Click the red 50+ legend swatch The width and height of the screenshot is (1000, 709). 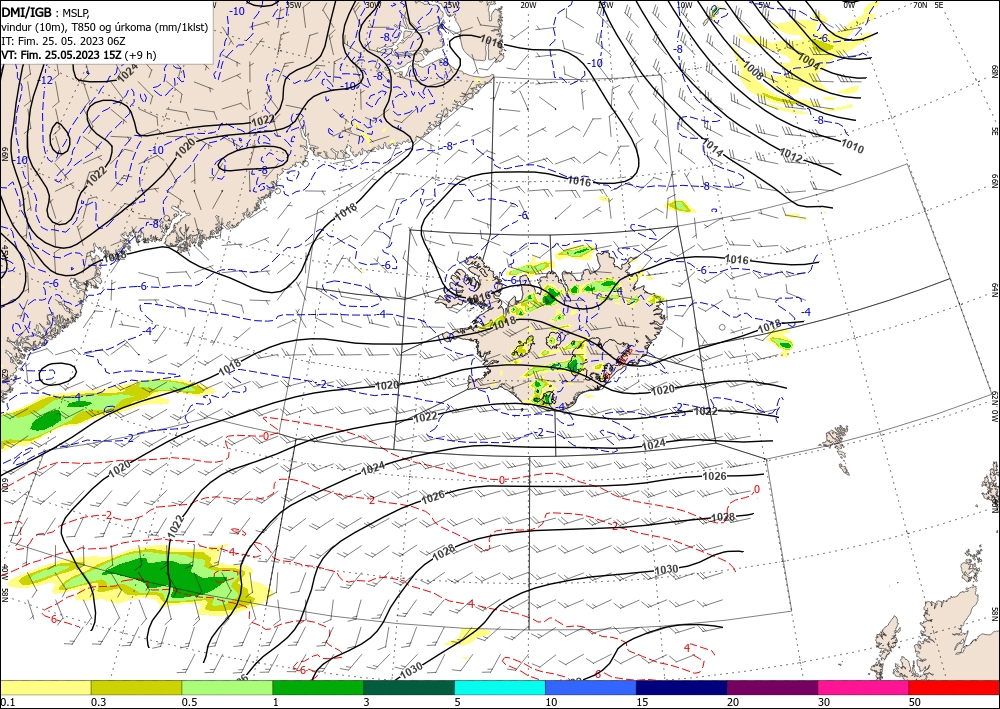[954, 687]
